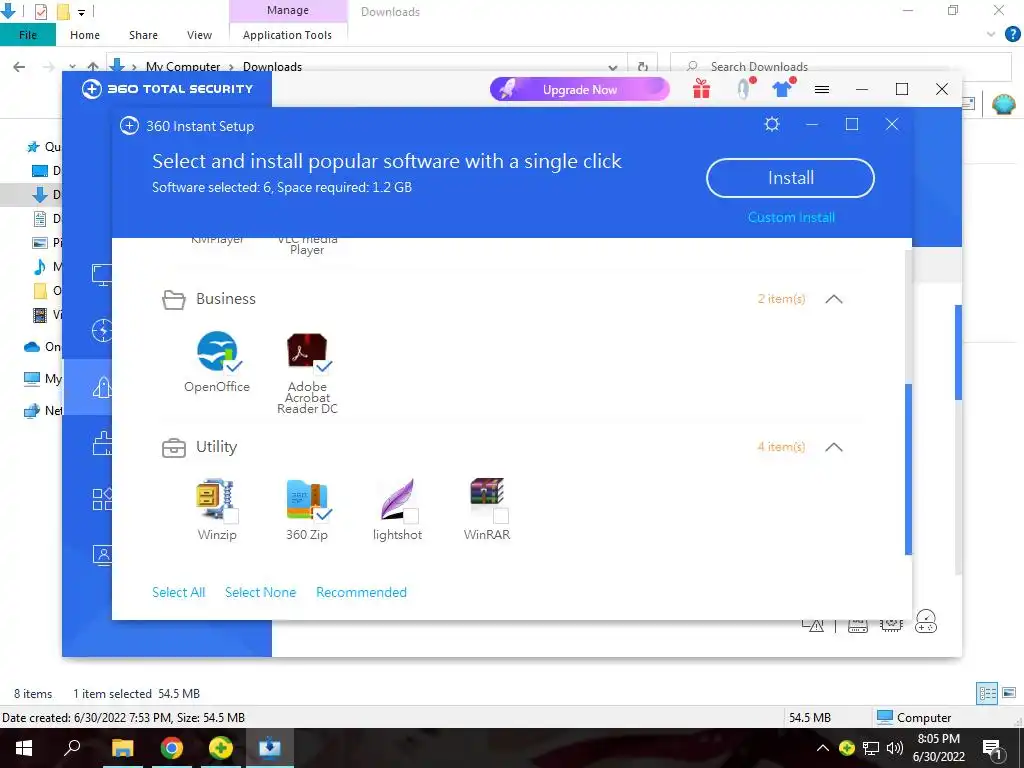
Task: Check the Winzip checkbox
Action: tap(231, 516)
